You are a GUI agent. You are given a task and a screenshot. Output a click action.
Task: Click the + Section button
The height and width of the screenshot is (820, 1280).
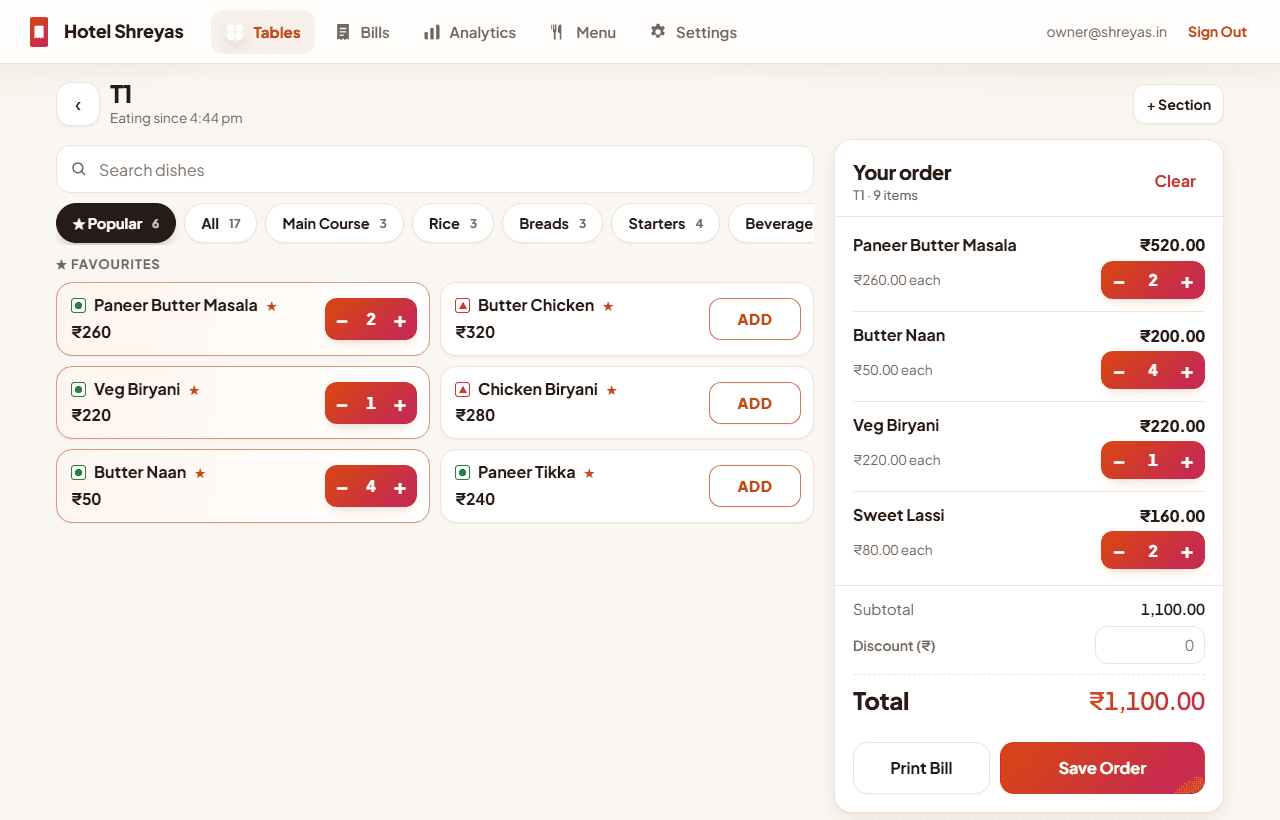pyautogui.click(x=1178, y=104)
